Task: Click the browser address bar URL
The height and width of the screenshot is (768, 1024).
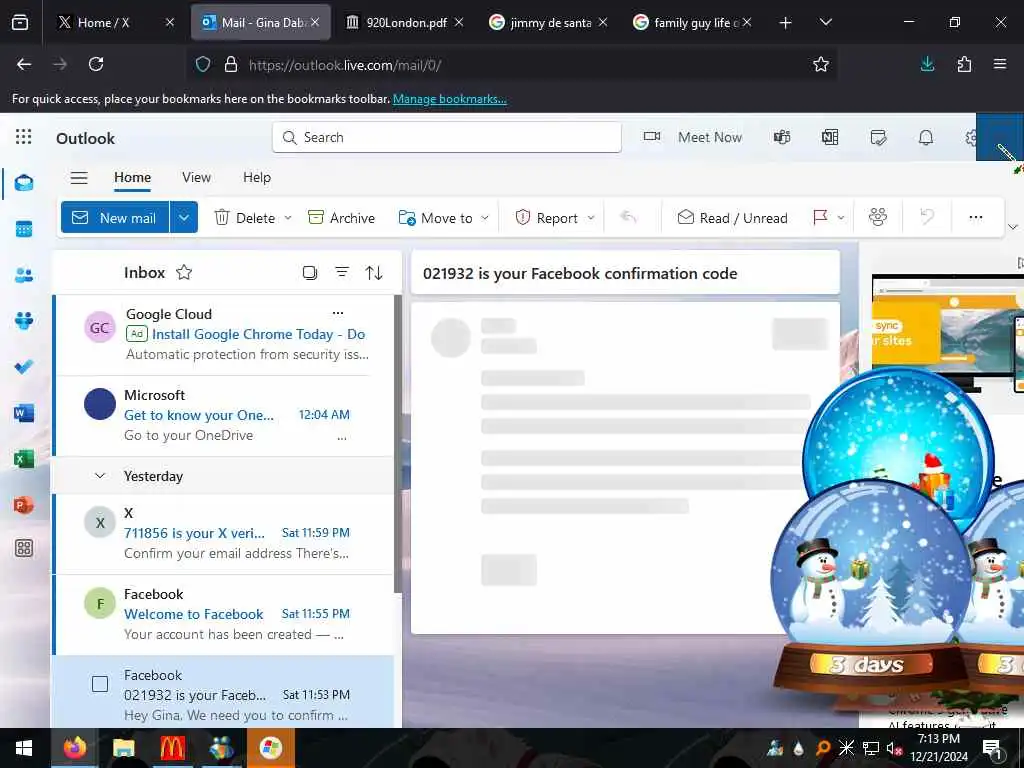Action: (x=345, y=65)
